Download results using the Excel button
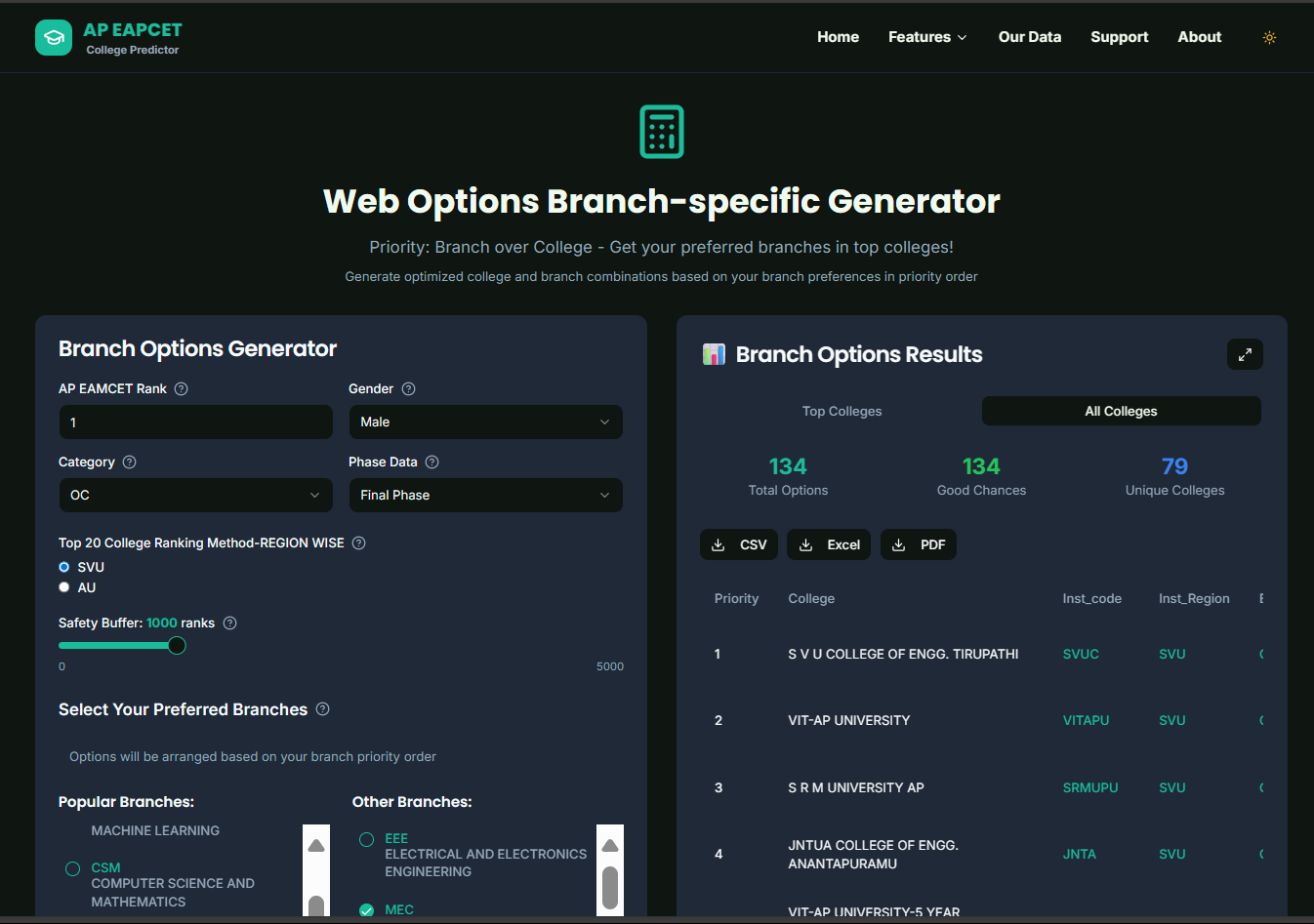The width and height of the screenshot is (1314, 924). point(830,544)
